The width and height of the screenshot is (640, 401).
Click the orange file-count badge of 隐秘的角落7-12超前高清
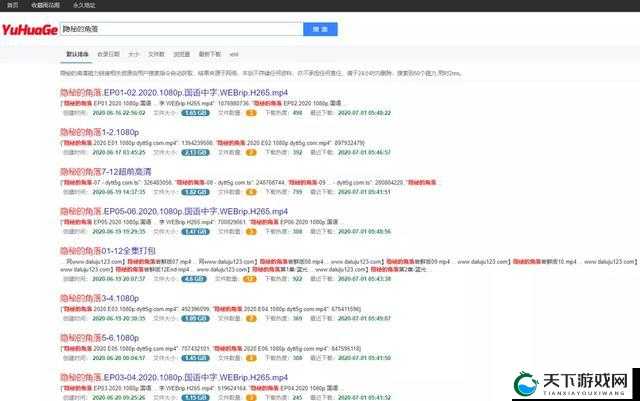coord(251,192)
